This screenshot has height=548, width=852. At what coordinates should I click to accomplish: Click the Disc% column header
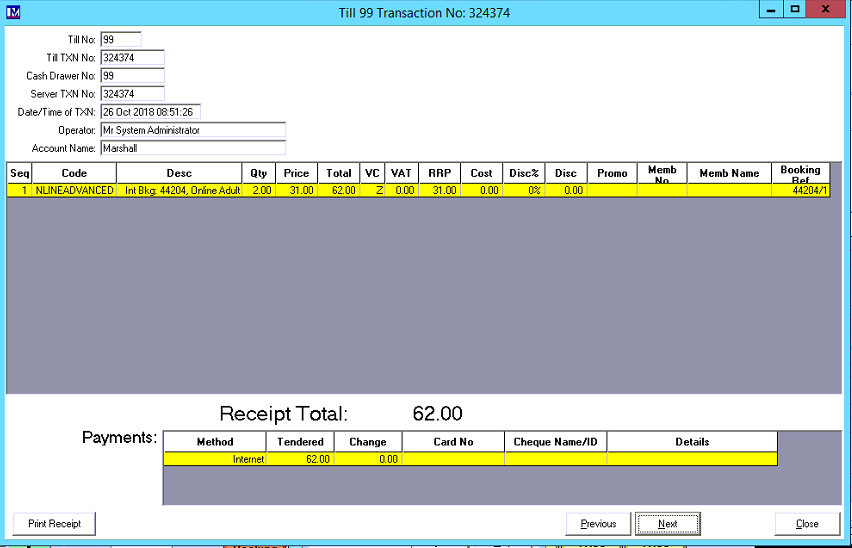524,173
